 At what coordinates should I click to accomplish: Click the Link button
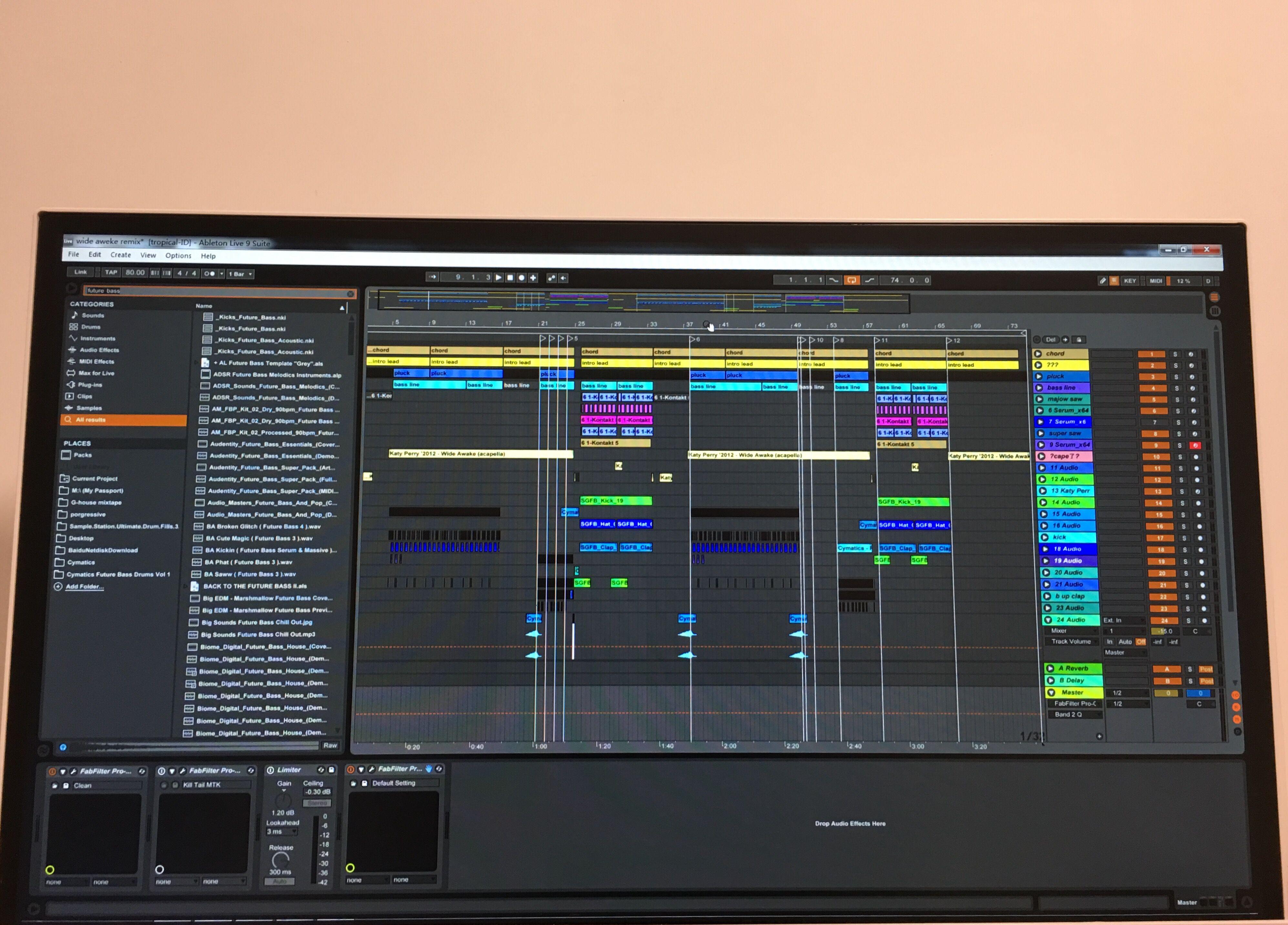coord(81,272)
